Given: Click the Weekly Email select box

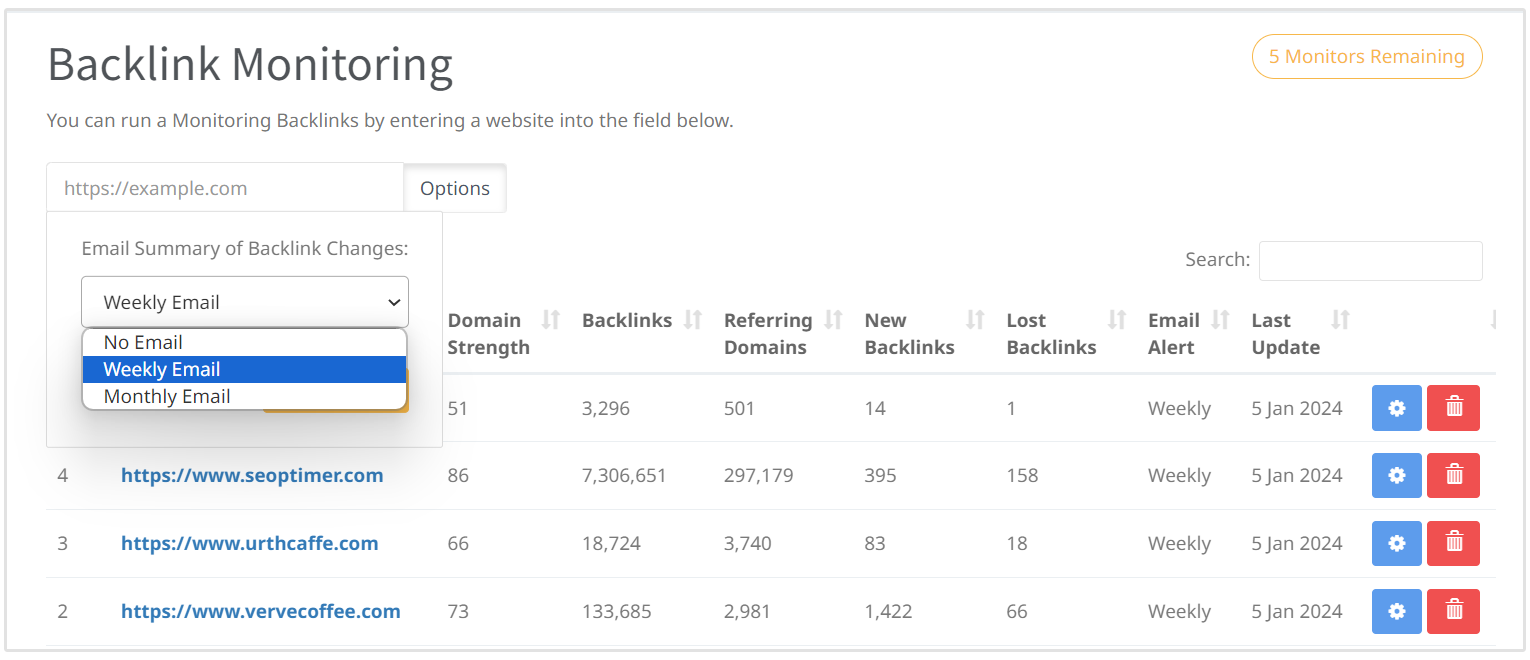Looking at the screenshot, I should click(244, 302).
